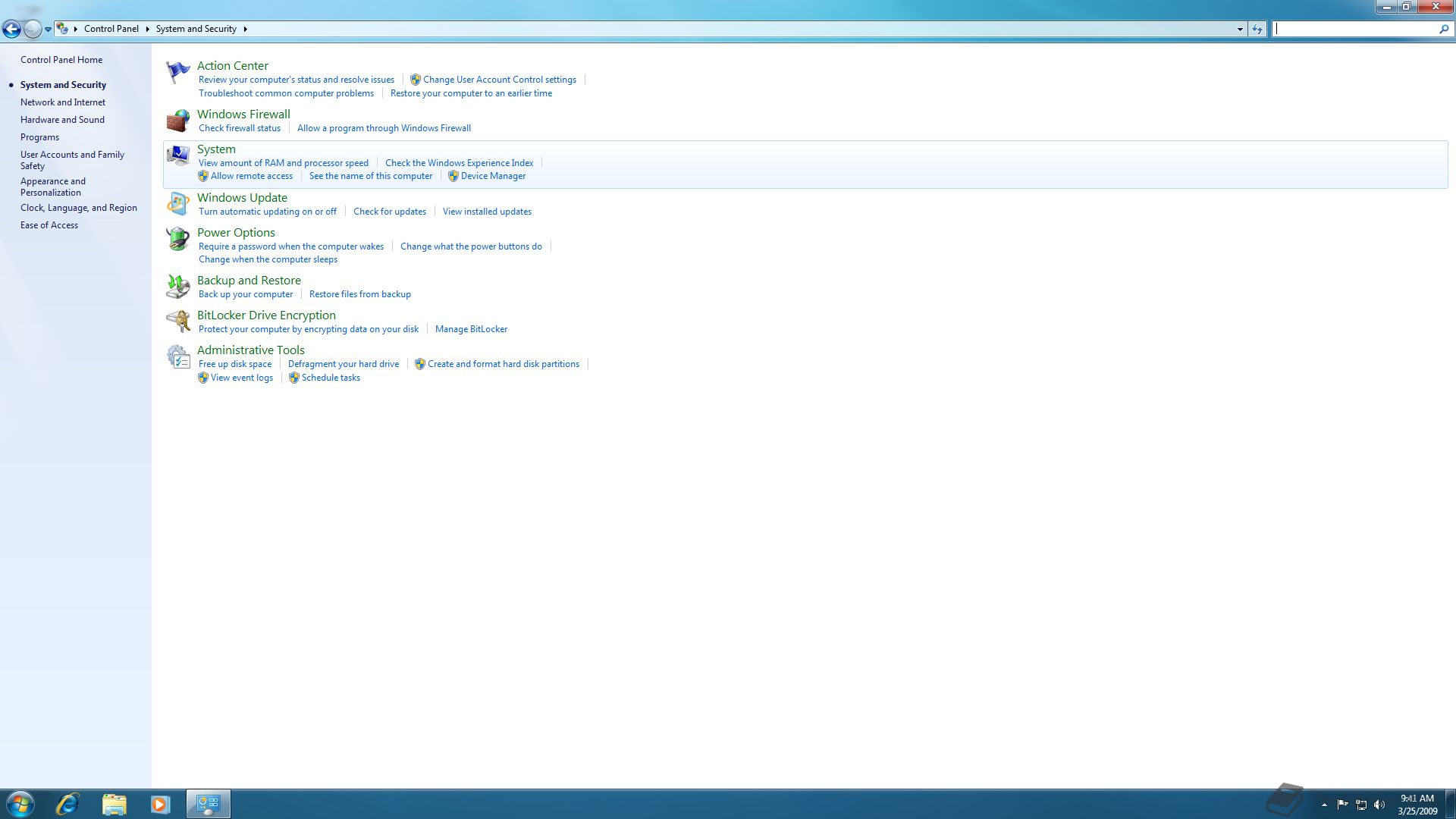Click Check firewall status
1456x819 pixels.
[x=240, y=128]
